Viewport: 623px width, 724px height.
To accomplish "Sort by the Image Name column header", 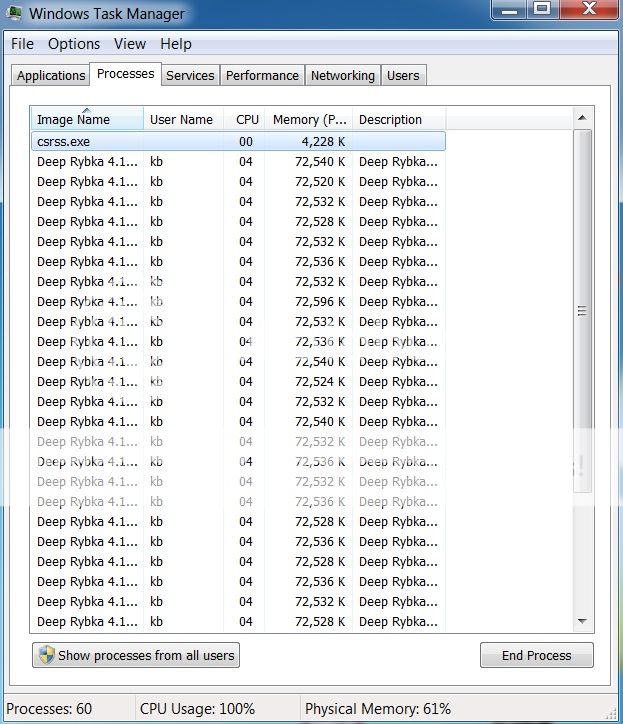I will pos(87,119).
